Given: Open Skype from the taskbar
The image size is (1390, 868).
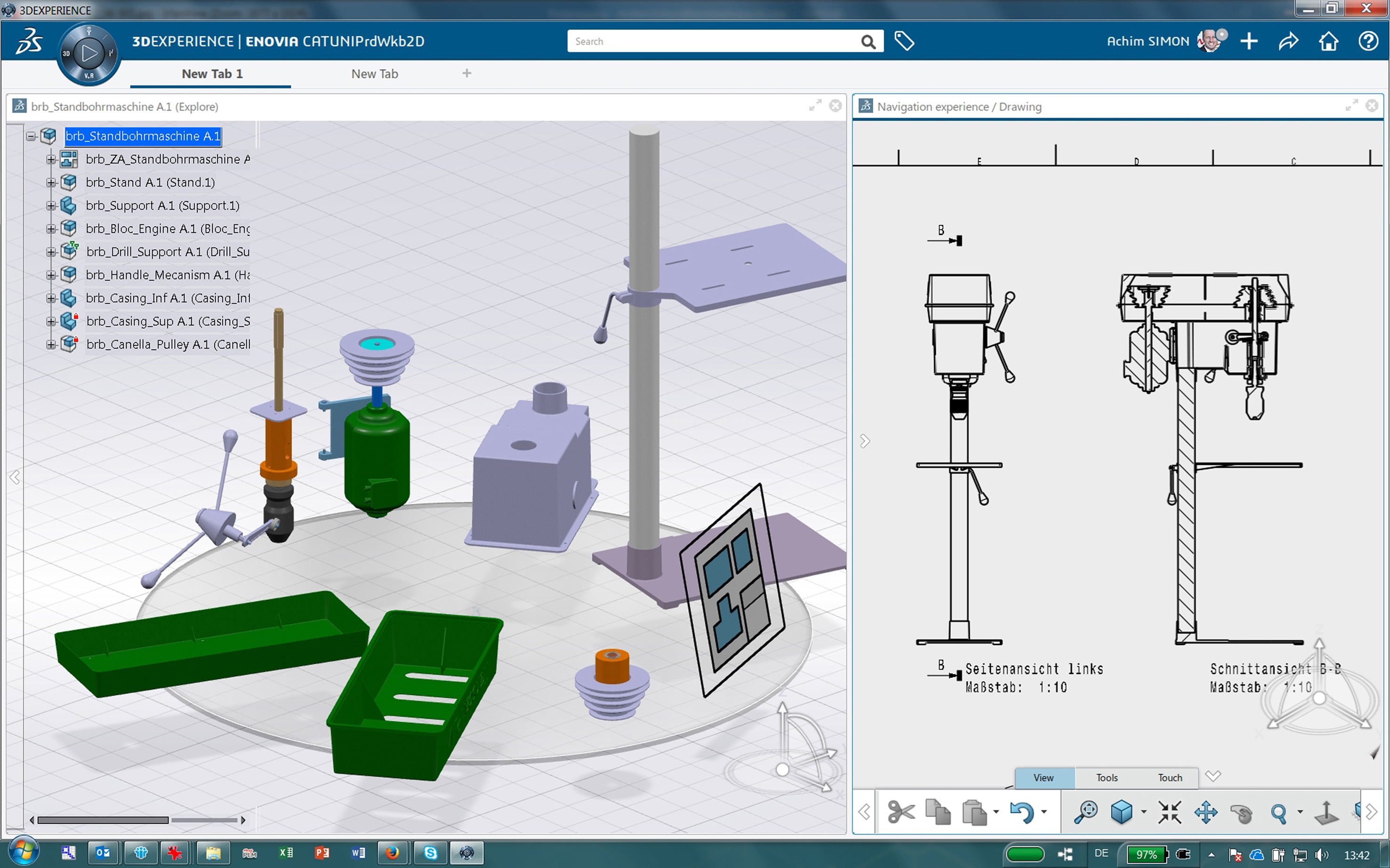Looking at the screenshot, I should click(430, 853).
